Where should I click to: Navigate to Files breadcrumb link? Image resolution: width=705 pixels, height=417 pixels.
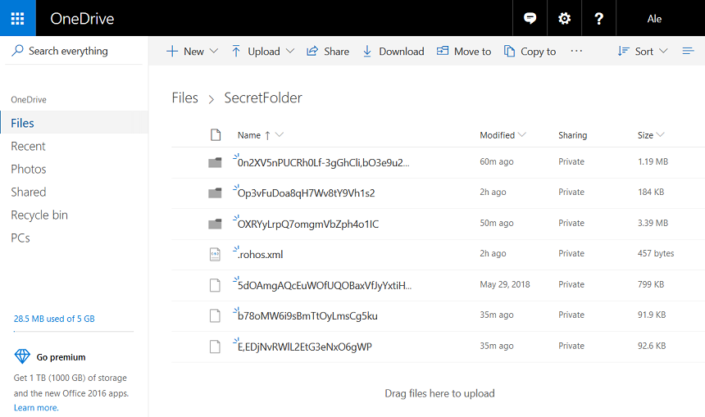185,98
